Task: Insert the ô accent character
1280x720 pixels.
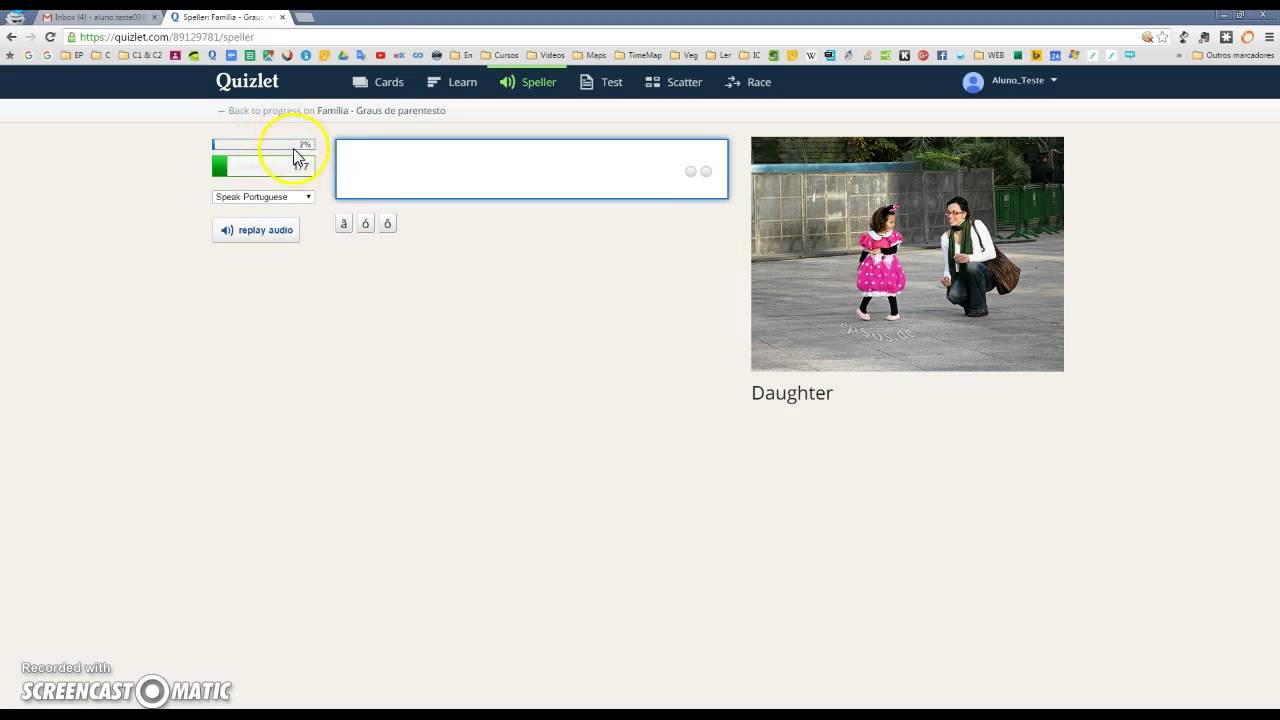Action: pos(388,224)
